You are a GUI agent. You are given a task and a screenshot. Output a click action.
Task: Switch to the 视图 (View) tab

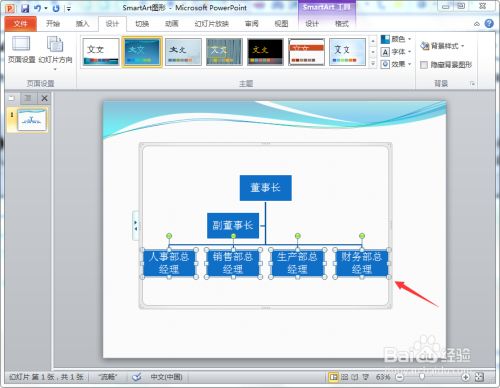(x=281, y=24)
